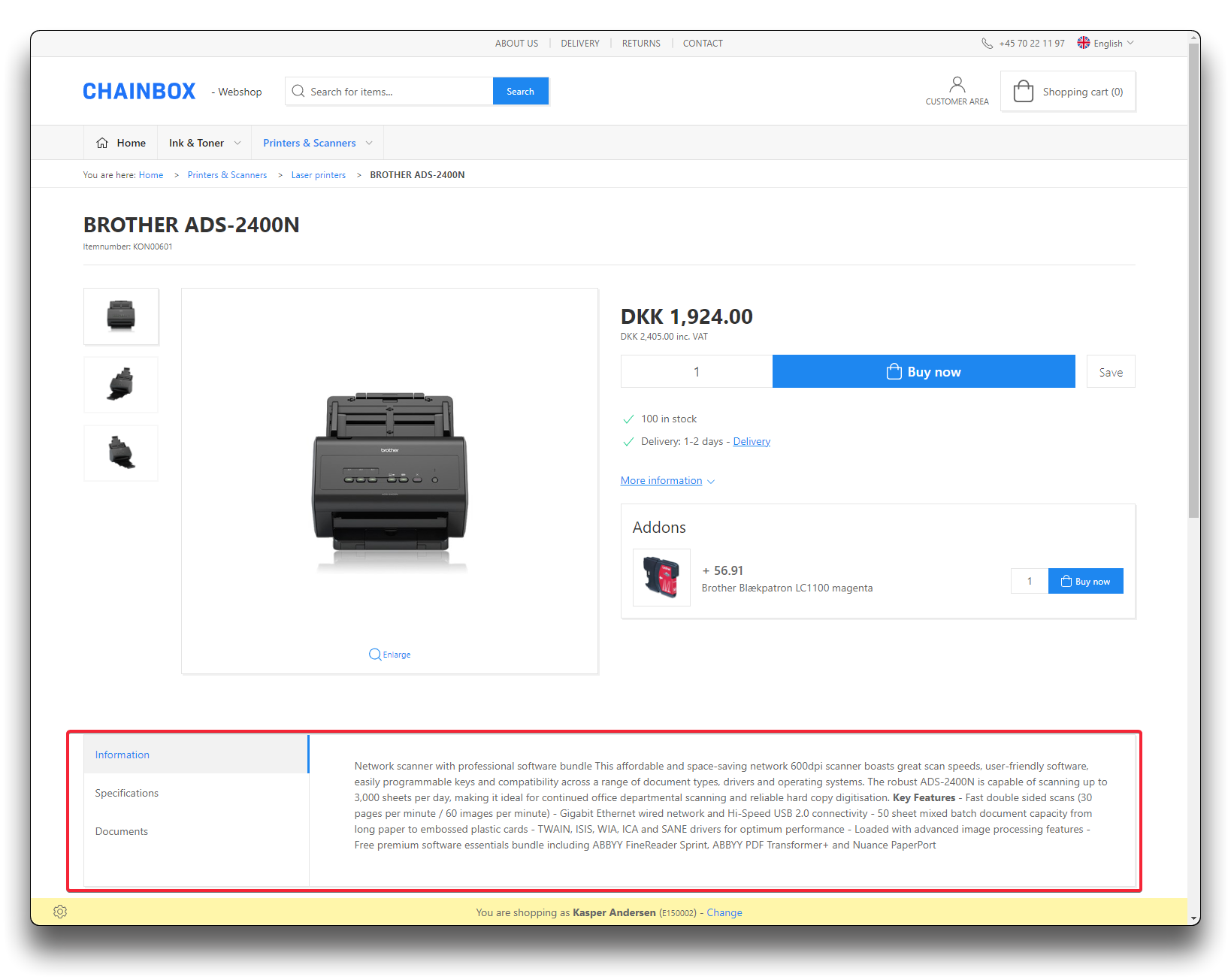This screenshot has height=980, width=1231.
Task: Click the Enlarge magnifier icon
Action: pyautogui.click(x=374, y=655)
